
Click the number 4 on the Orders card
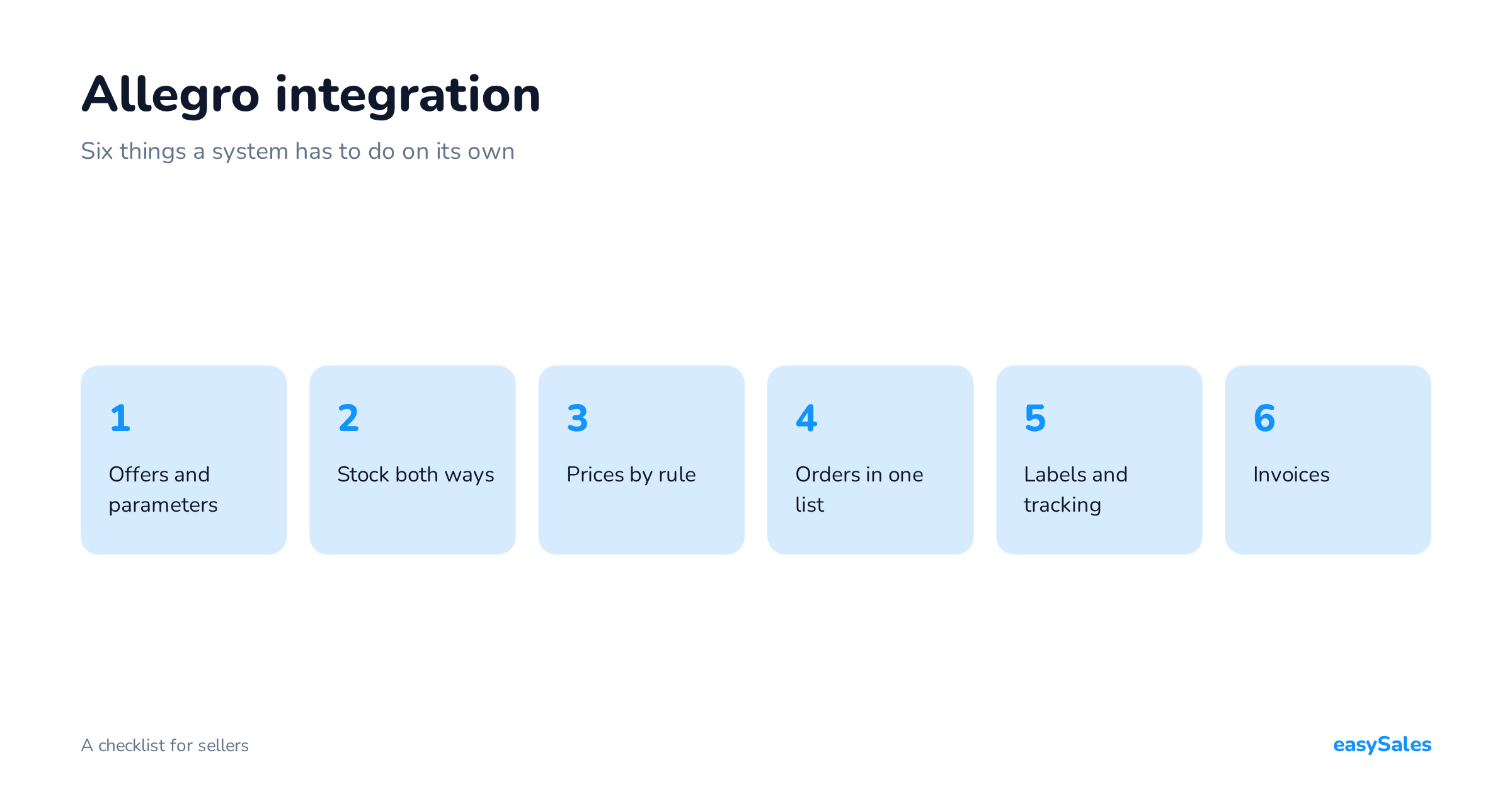pos(806,418)
